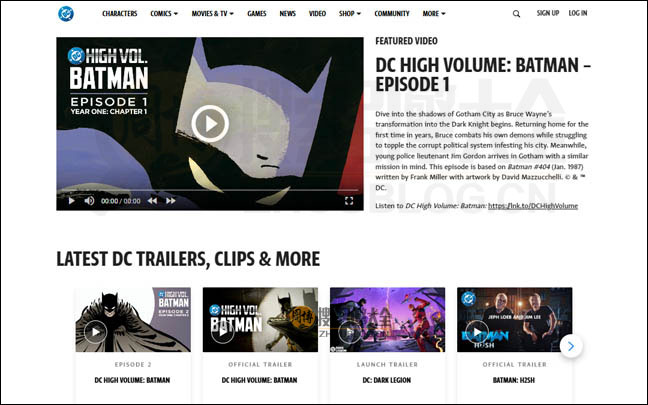
Task: Click the Launch Trailer label
Action: coord(387,364)
